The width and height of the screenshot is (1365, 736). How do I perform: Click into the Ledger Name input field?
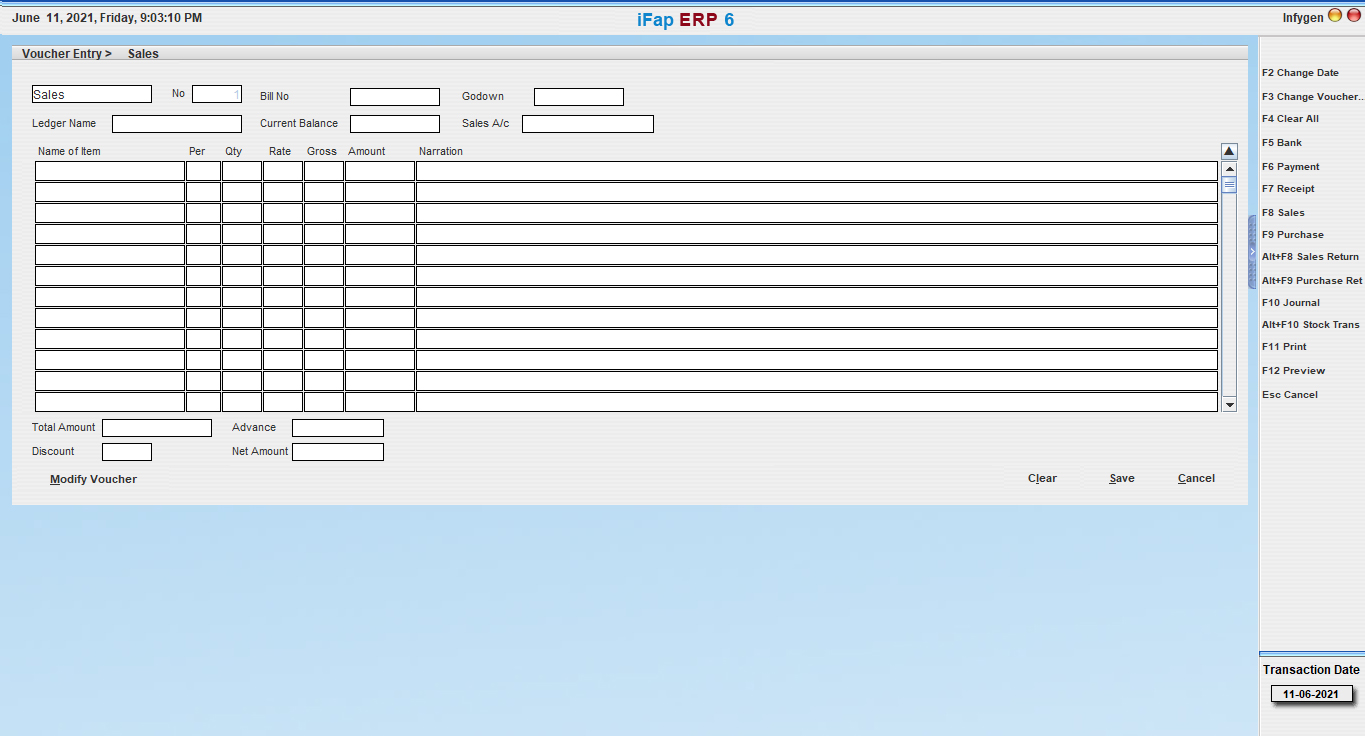(177, 124)
